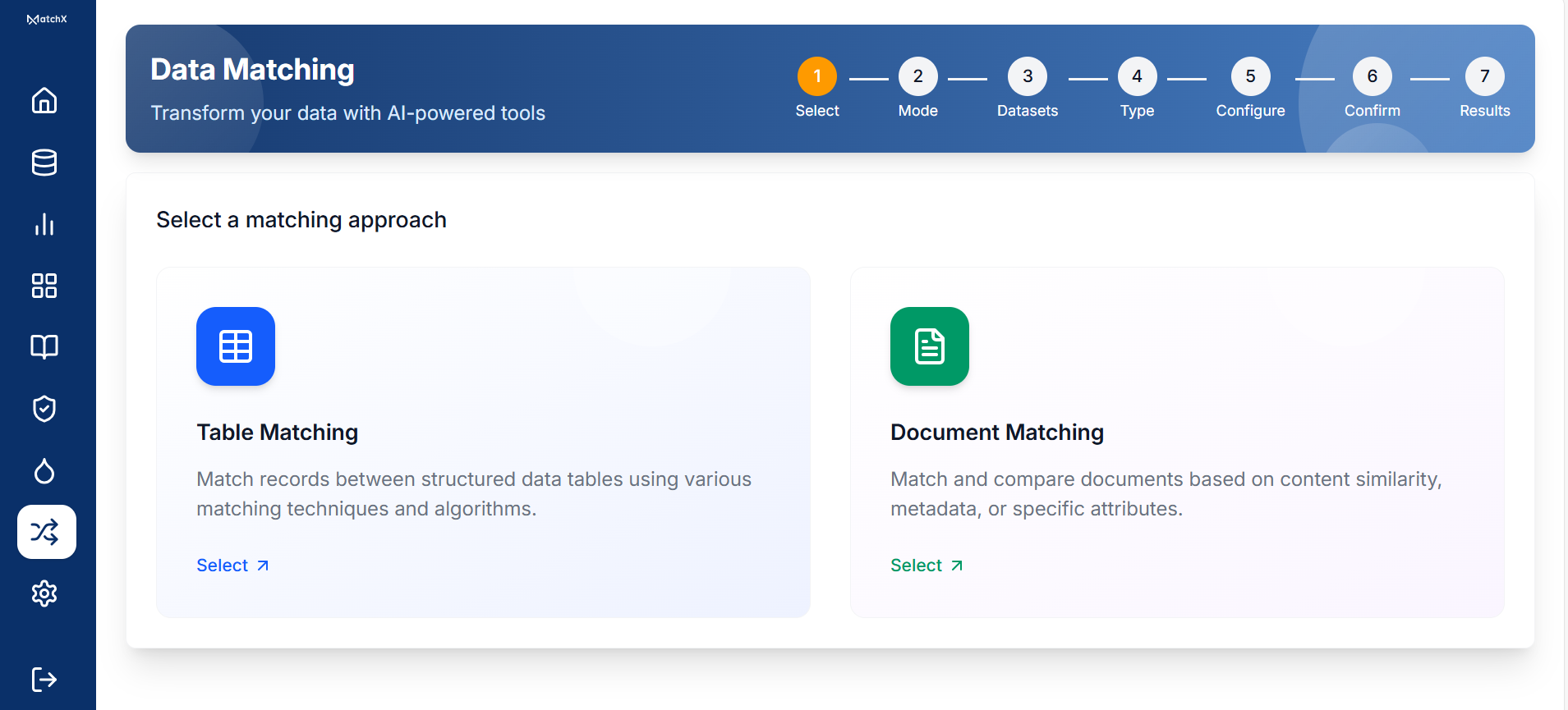Go to step 7 Results circle
This screenshot has width=1568, height=710.
[x=1485, y=76]
